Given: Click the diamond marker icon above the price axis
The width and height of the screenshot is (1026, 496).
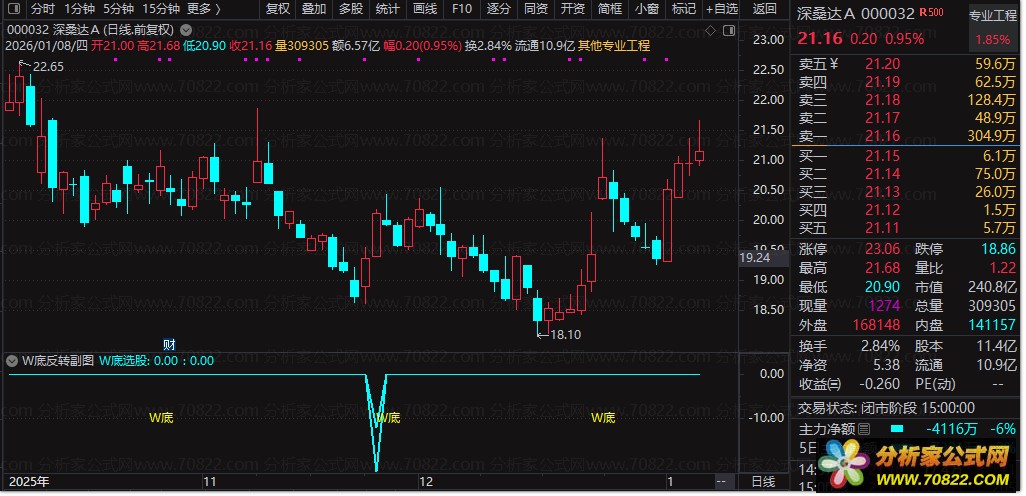Looking at the screenshot, I should [711, 29].
